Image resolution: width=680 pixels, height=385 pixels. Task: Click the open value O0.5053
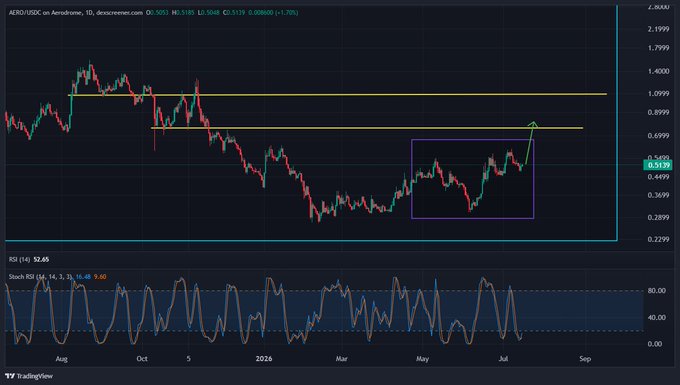pos(157,13)
